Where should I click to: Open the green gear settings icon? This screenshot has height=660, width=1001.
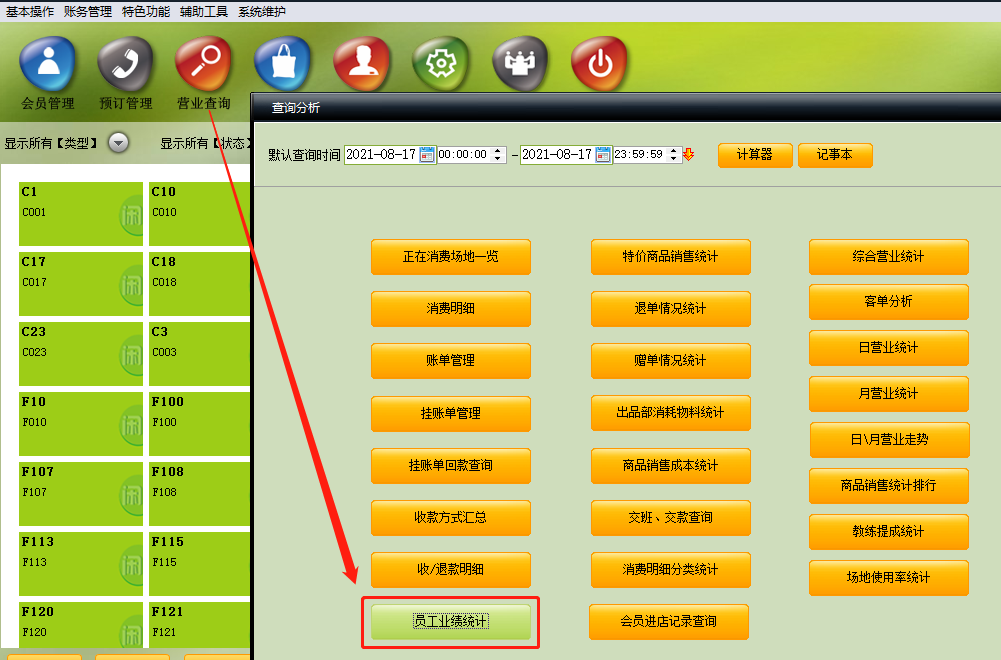[x=440, y=64]
